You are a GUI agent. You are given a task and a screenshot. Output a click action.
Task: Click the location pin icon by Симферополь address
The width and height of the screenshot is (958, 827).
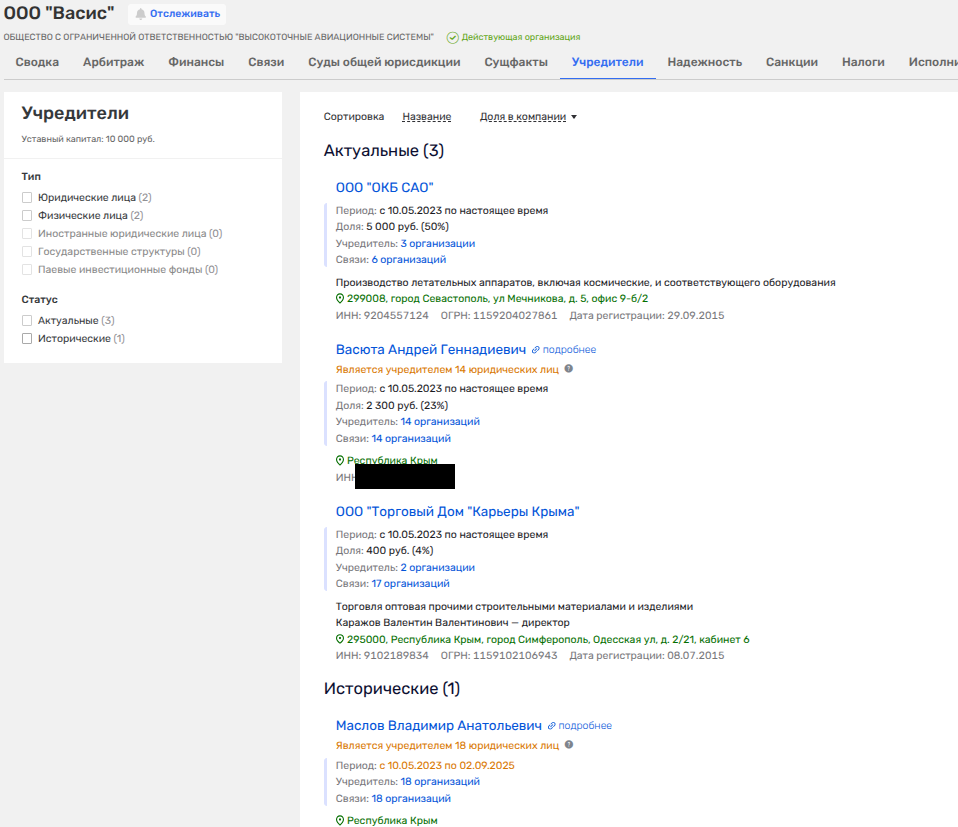click(x=340, y=639)
